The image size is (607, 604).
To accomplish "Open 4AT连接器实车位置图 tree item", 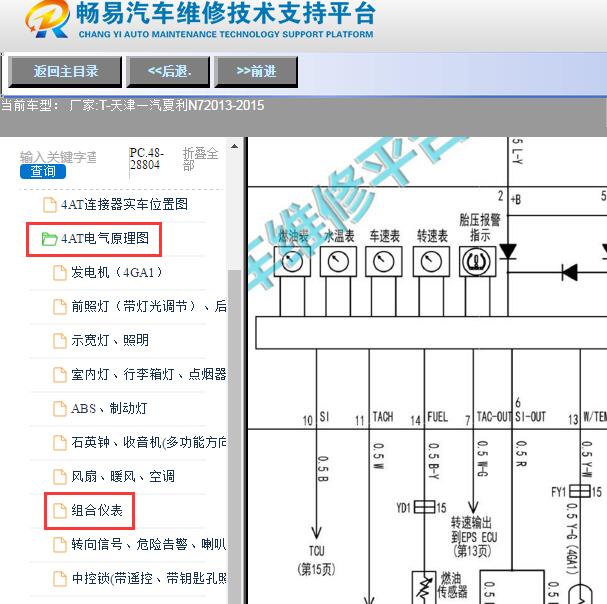I will (x=124, y=204).
